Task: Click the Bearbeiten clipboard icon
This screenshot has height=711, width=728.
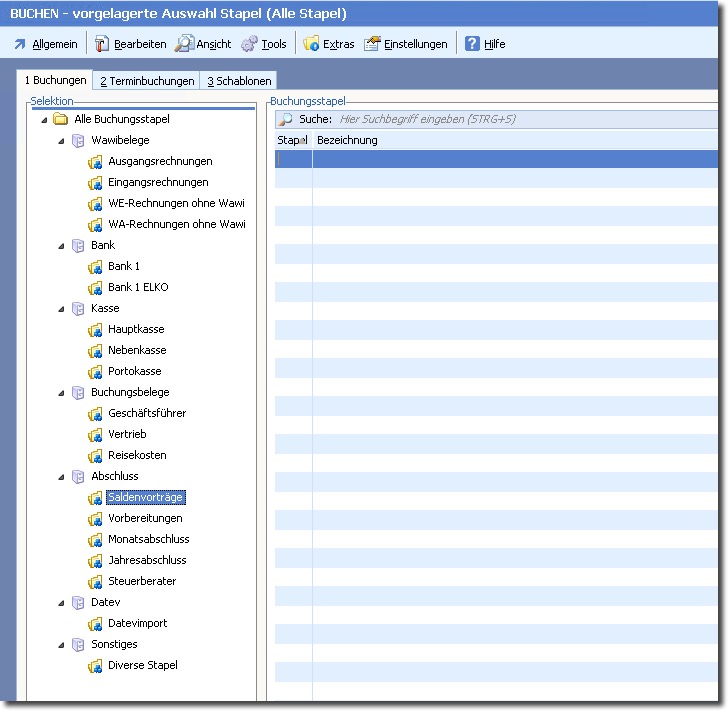Action: point(102,44)
